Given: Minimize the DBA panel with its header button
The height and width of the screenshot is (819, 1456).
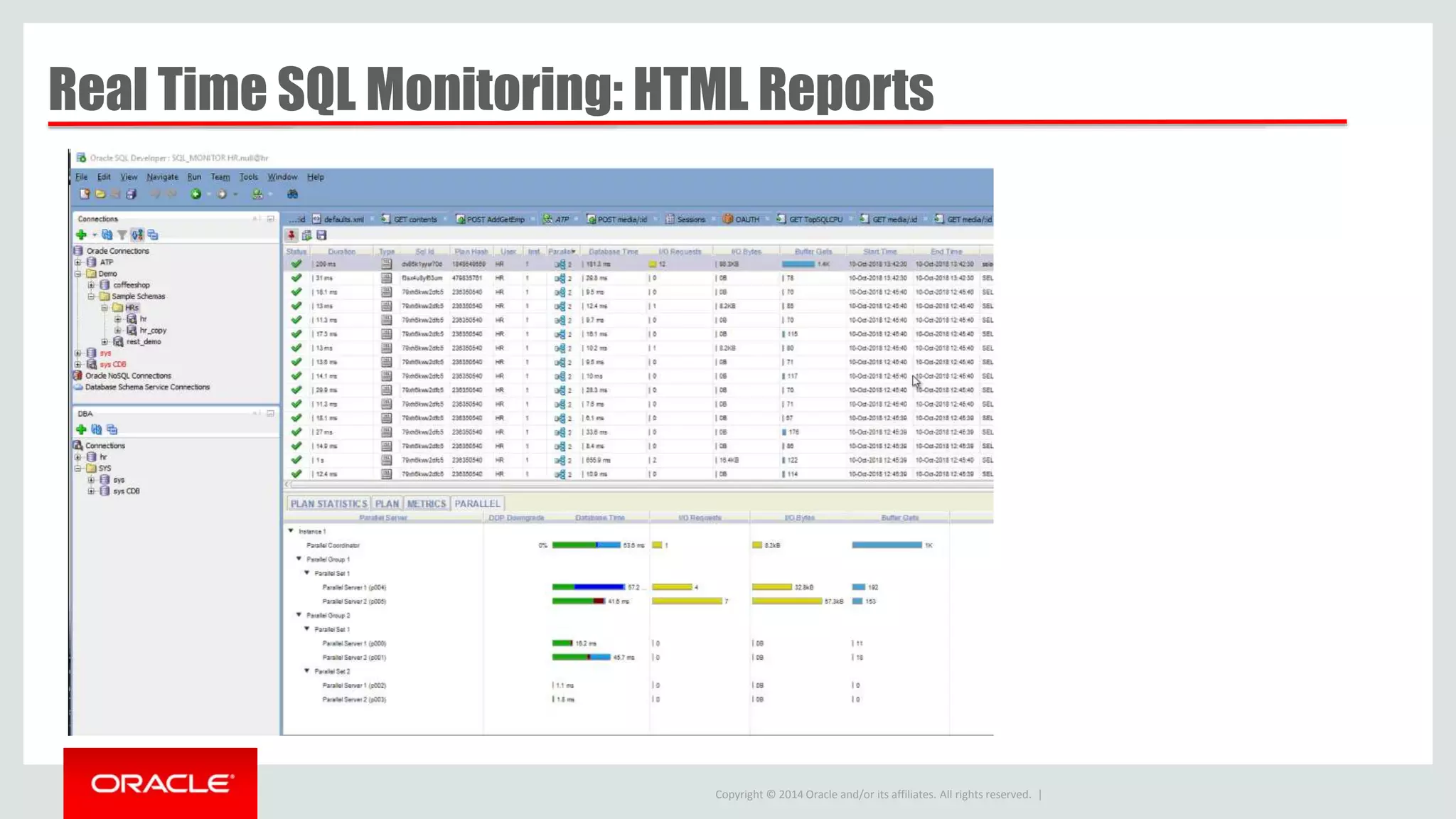Looking at the screenshot, I should point(270,413).
